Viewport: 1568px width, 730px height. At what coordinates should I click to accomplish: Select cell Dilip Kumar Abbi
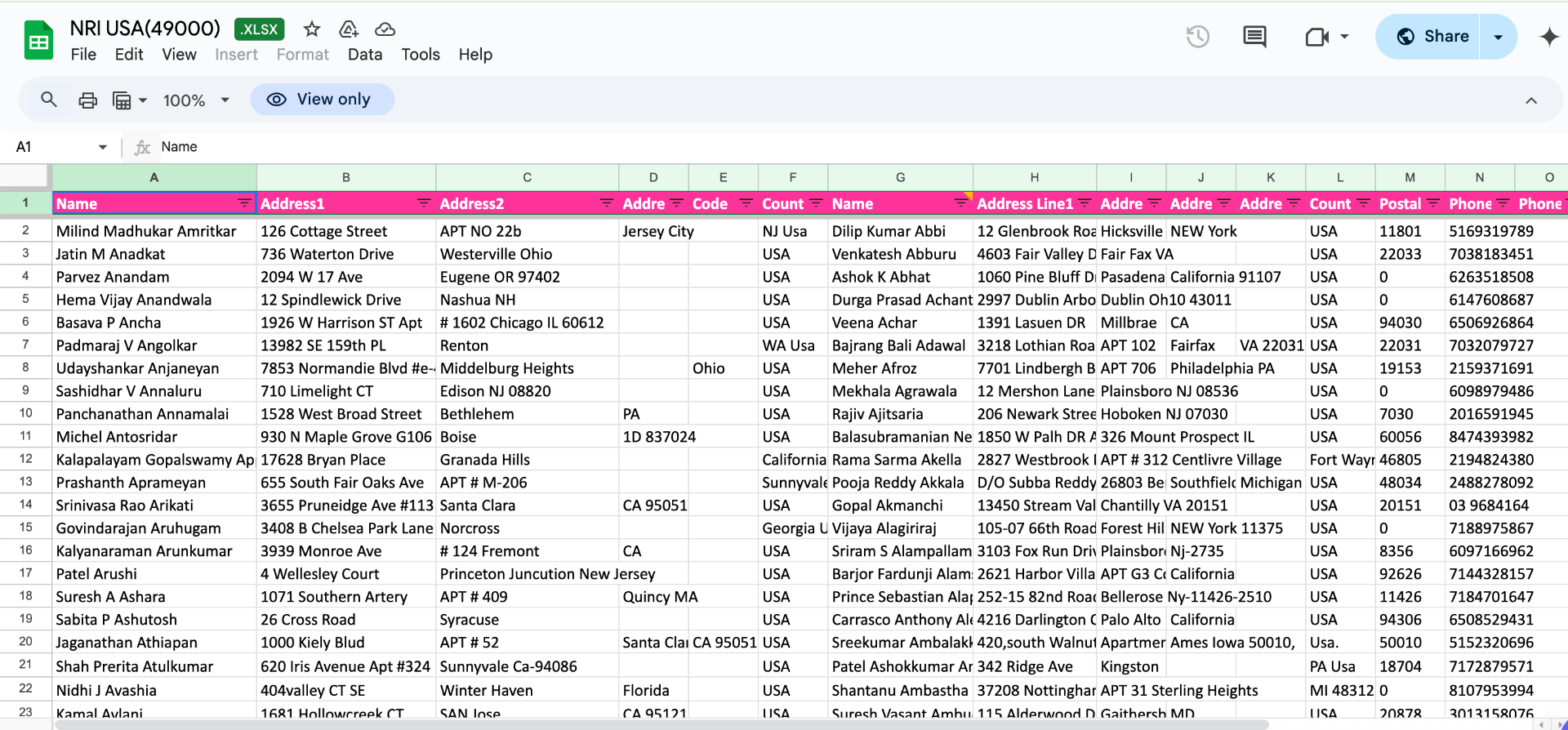[900, 231]
